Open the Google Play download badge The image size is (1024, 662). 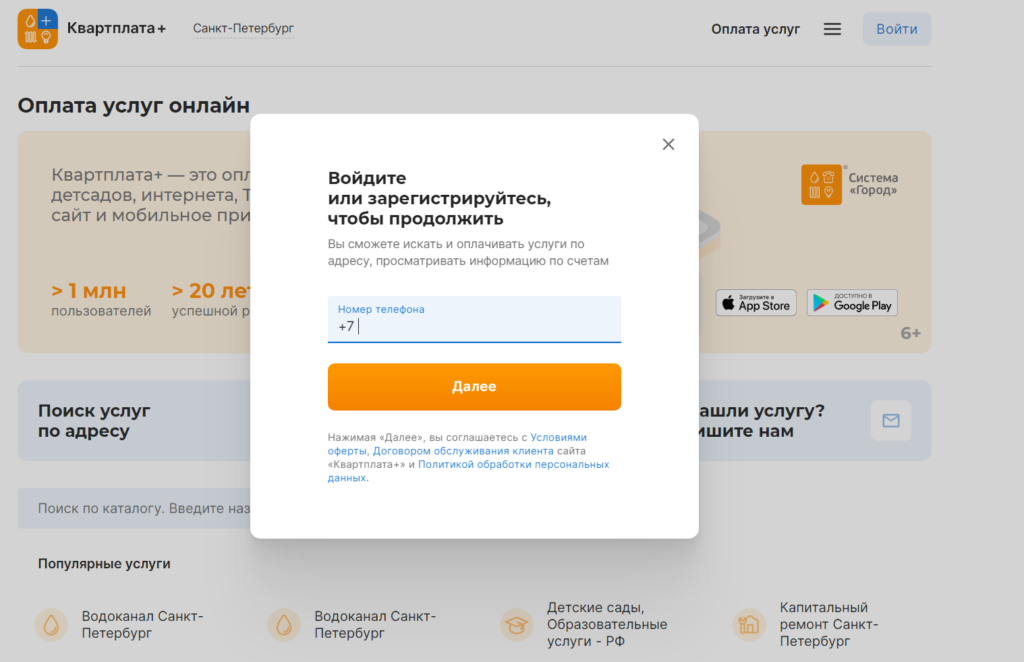coord(852,303)
